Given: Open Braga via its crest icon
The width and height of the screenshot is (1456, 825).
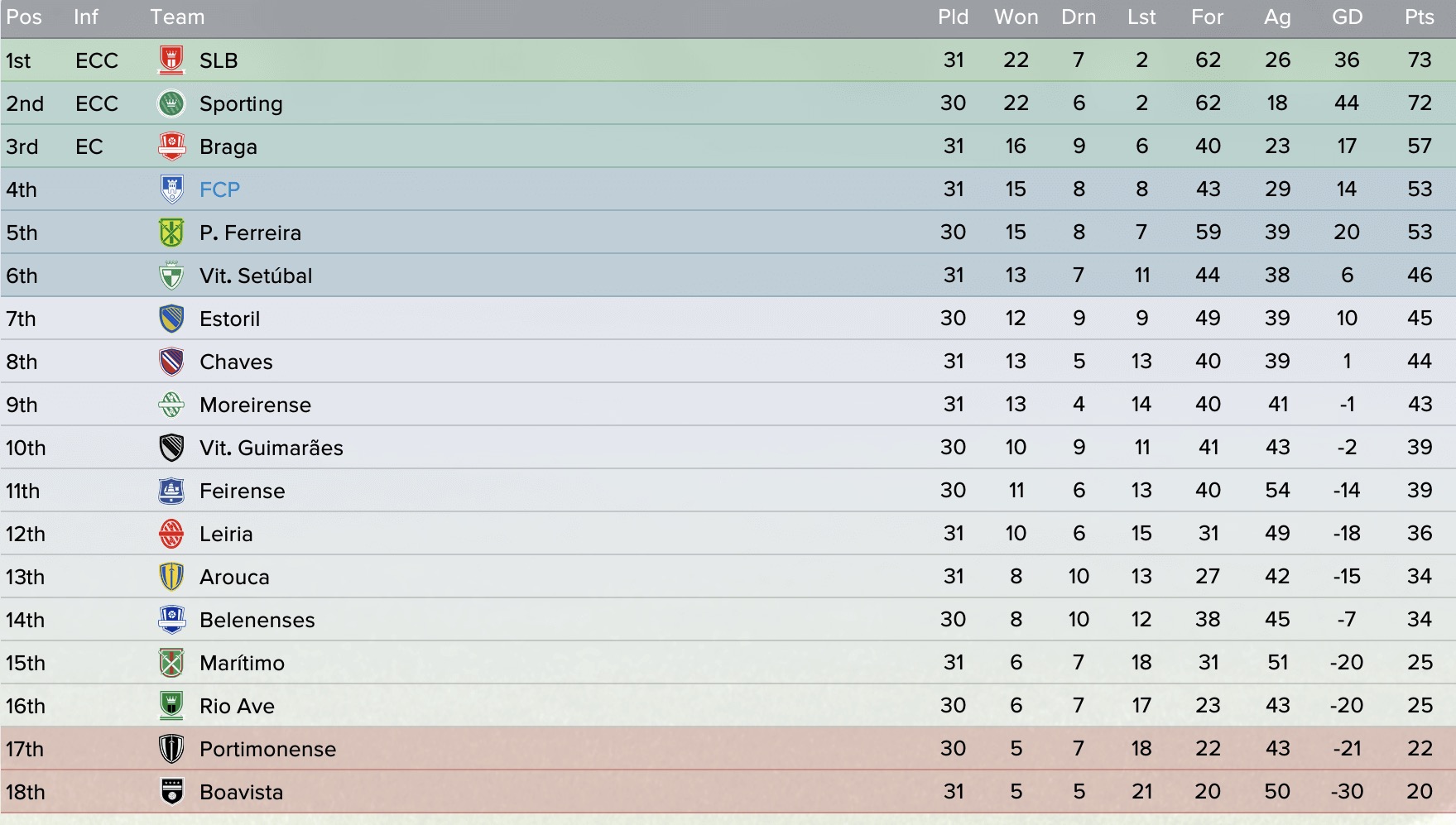Looking at the screenshot, I should 171,146.
